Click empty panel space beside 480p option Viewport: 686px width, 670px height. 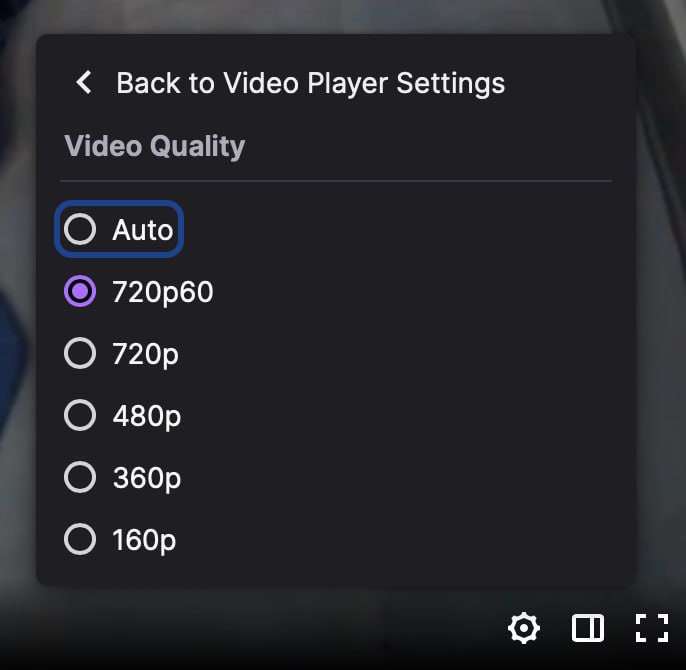point(394,415)
